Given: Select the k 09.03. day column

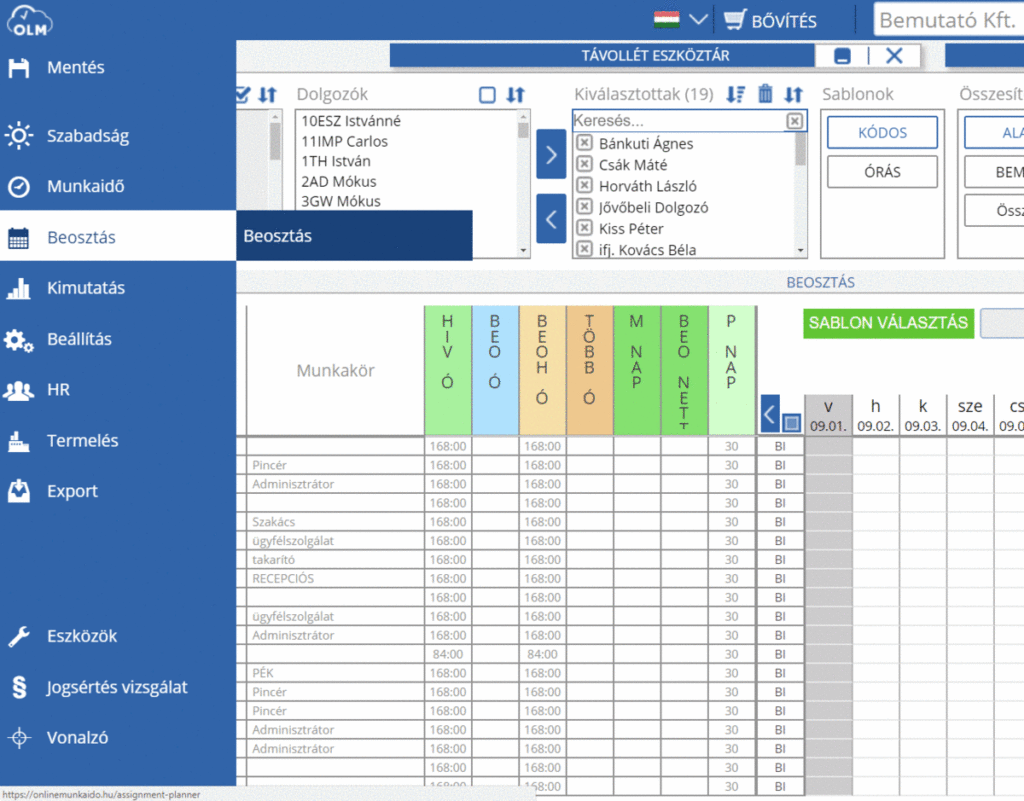Looking at the screenshot, I should tap(923, 415).
